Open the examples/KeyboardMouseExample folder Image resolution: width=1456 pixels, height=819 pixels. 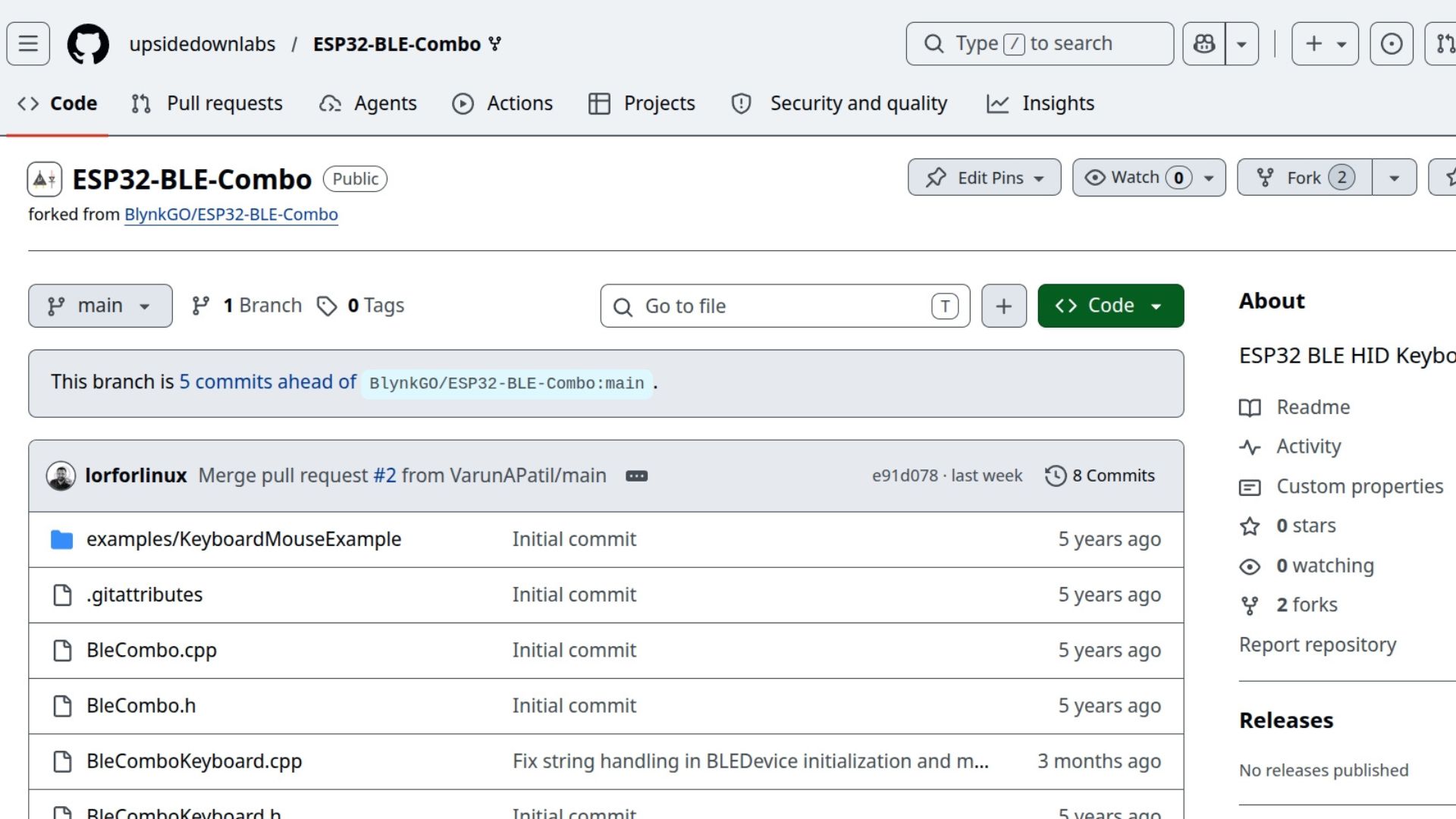[243, 539]
